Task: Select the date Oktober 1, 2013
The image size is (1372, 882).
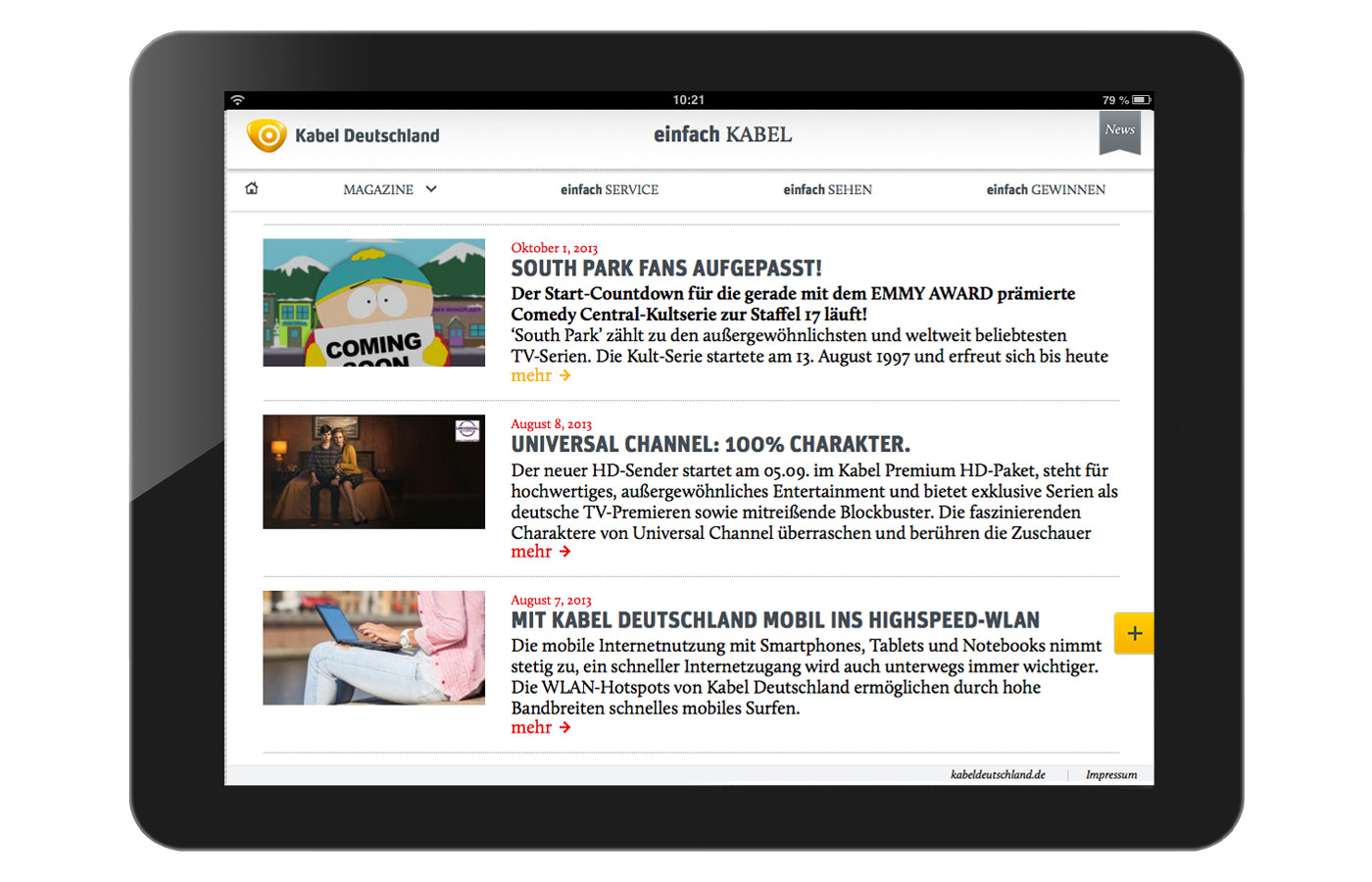Action: click(554, 248)
